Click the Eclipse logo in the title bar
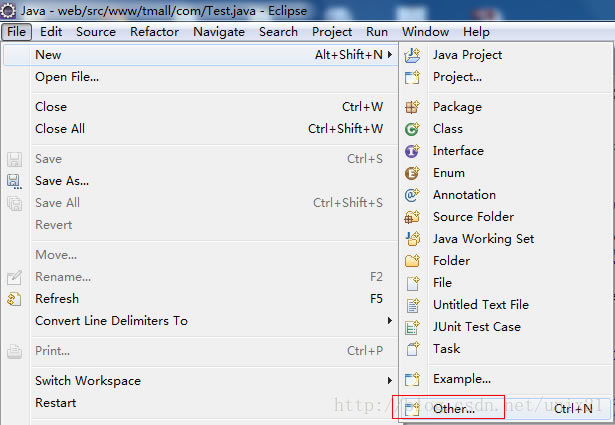The width and height of the screenshot is (615, 425). coord(8,10)
